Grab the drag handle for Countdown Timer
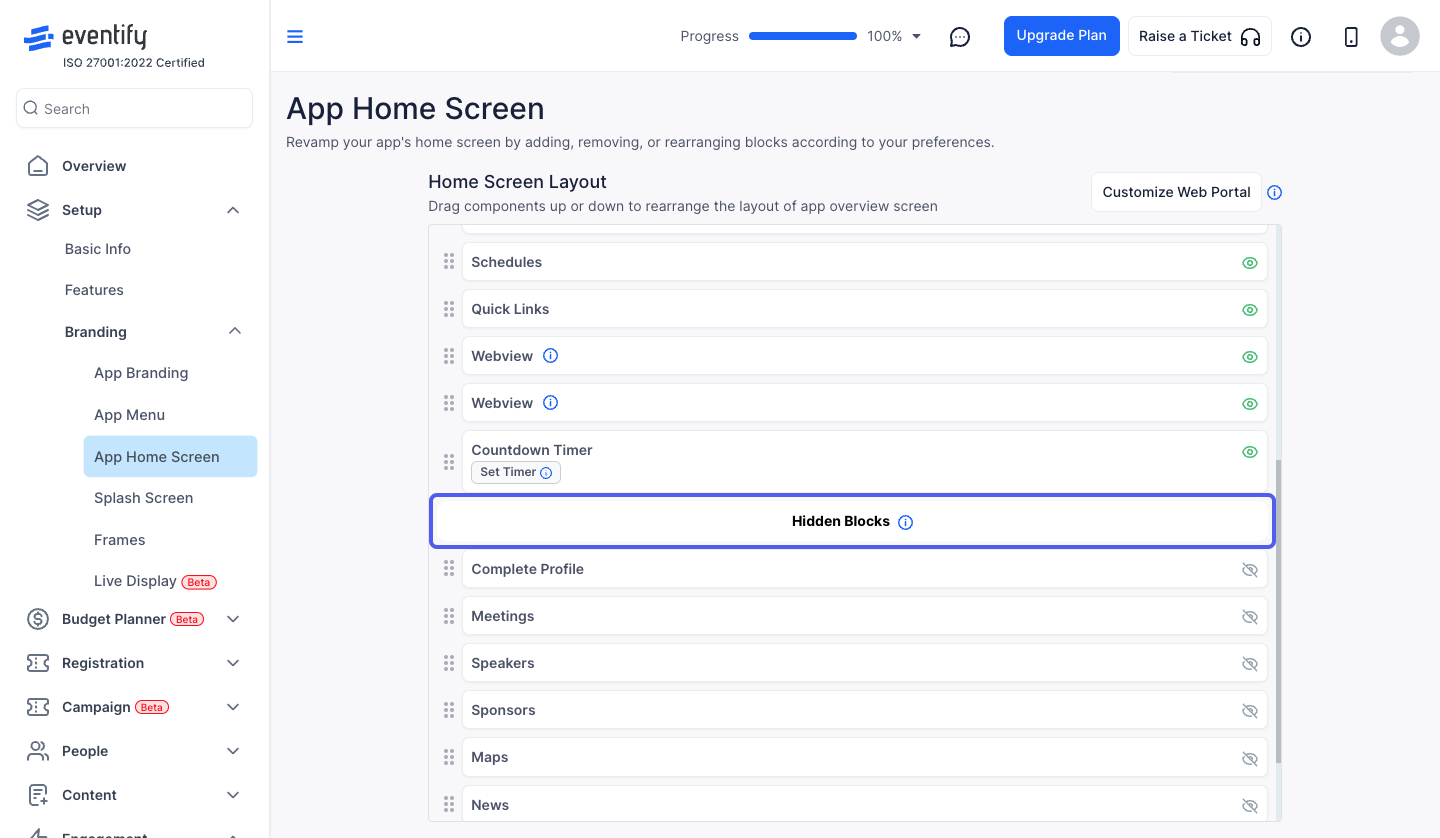 pos(449,462)
